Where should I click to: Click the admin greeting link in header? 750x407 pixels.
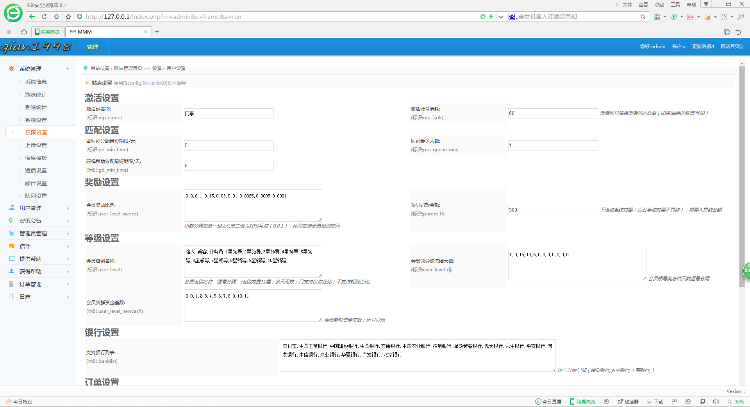pos(652,46)
